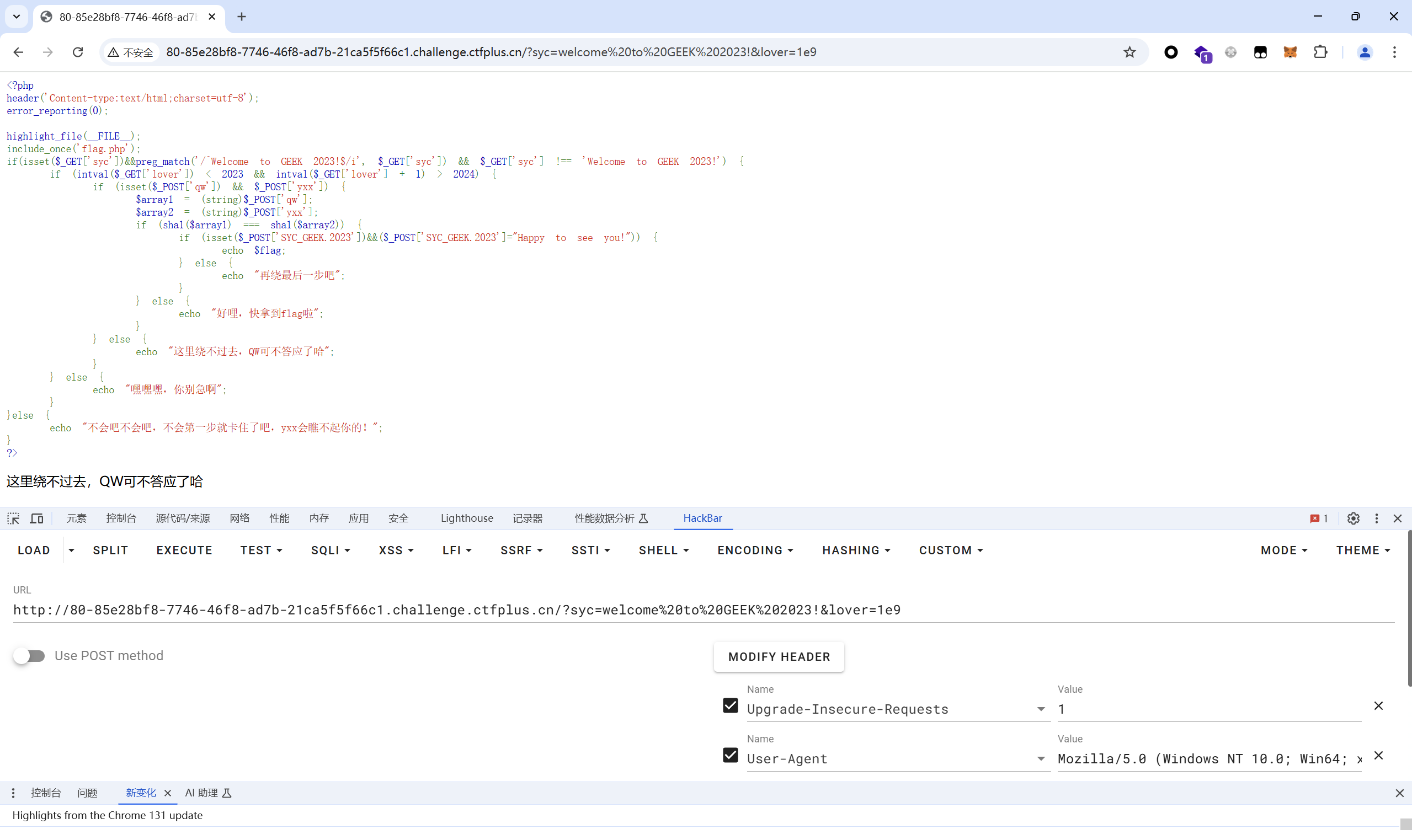Click the DevTools error count badge

[1319, 518]
